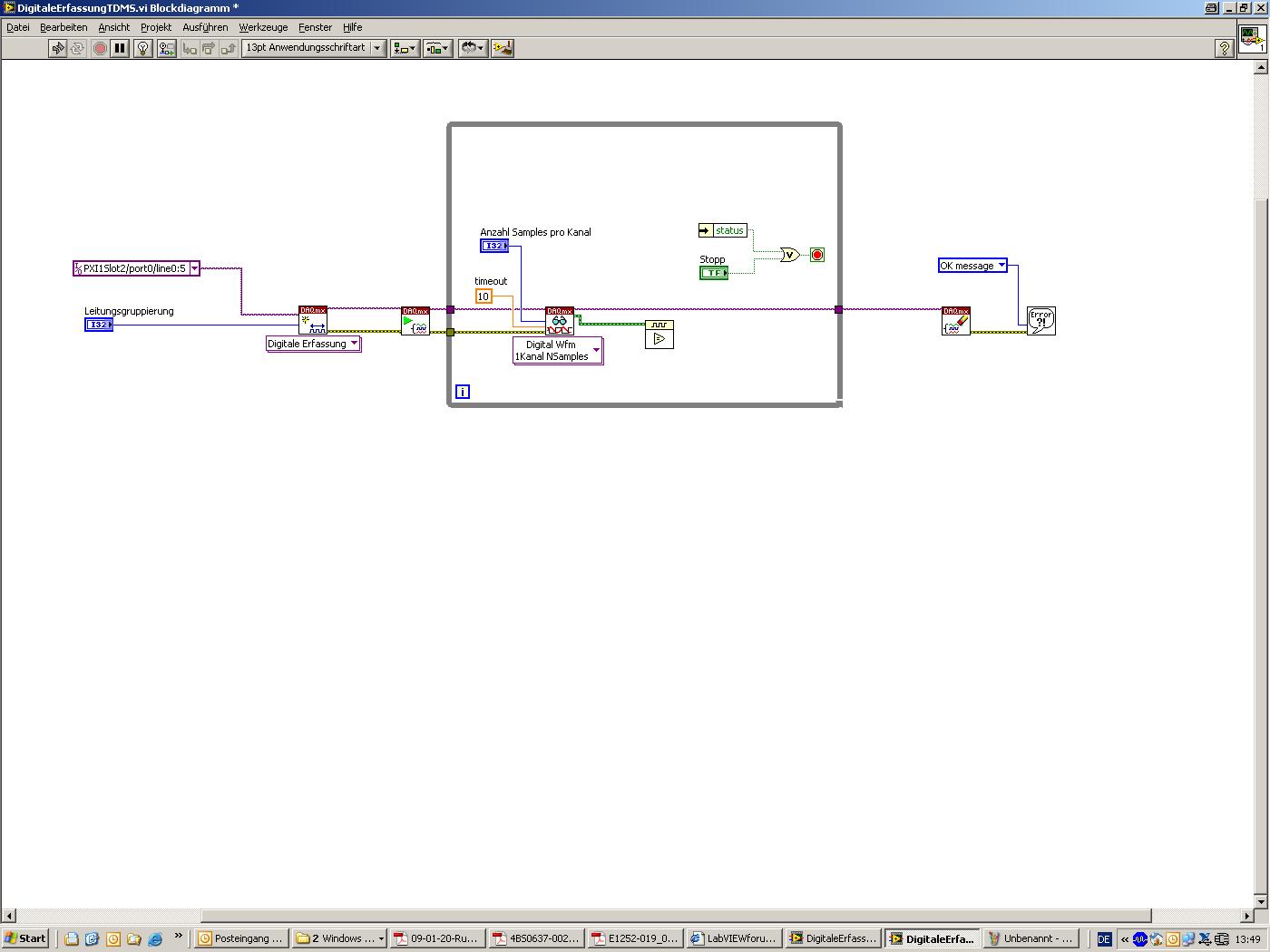Toggle Retain Wire Values button
1270x952 pixels.
pos(167,48)
